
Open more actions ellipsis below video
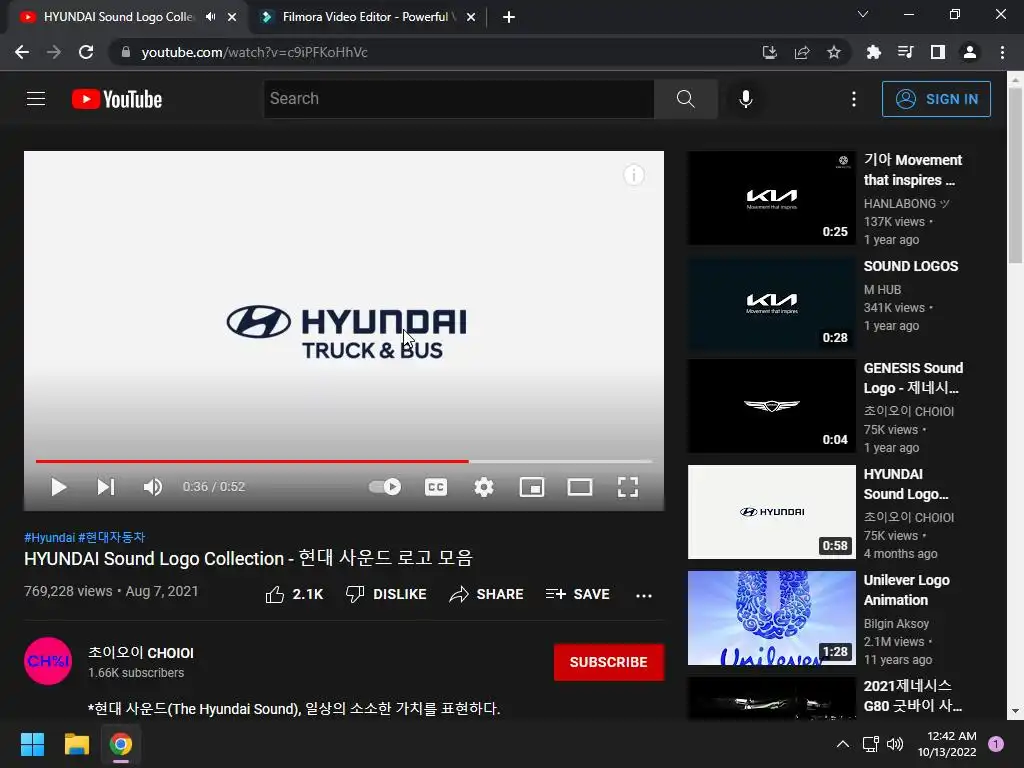[x=644, y=595]
